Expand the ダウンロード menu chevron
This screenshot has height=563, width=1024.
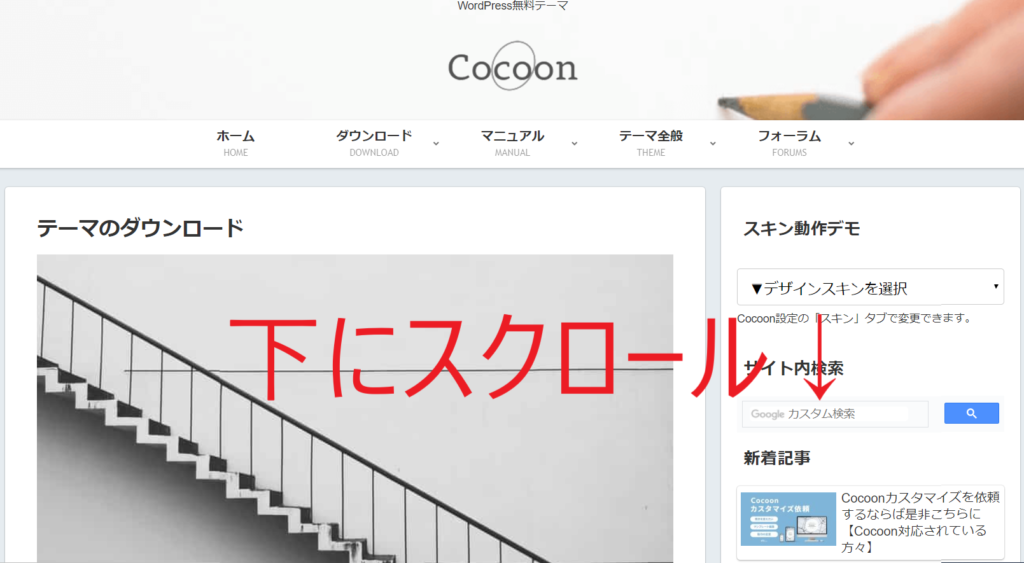436,144
